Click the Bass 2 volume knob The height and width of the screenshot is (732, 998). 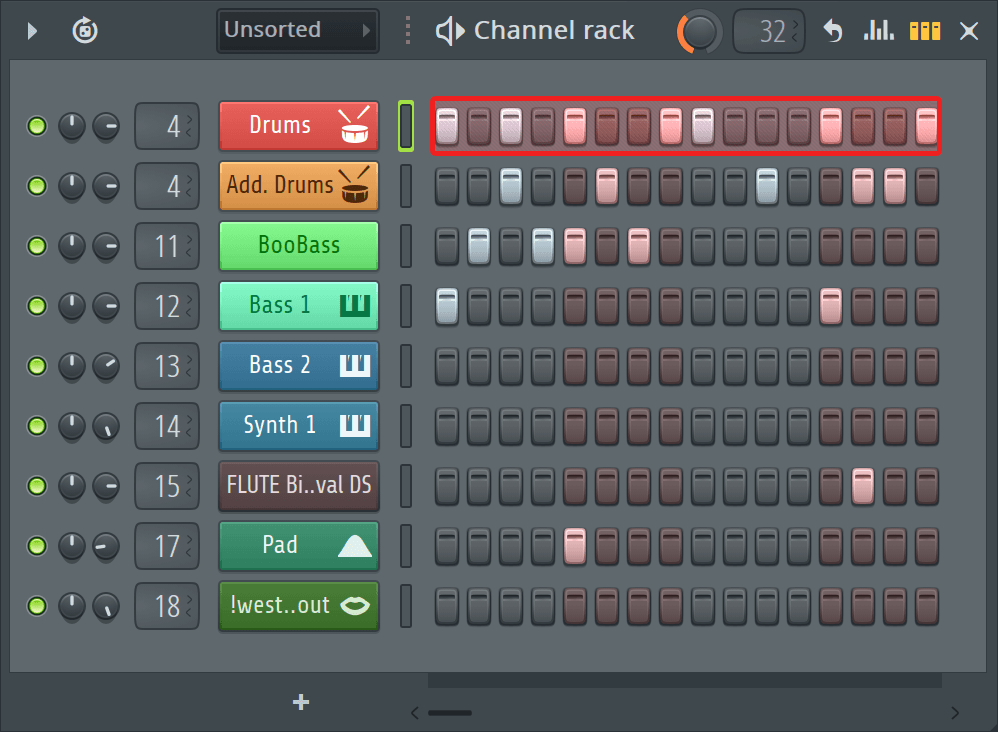(106, 366)
